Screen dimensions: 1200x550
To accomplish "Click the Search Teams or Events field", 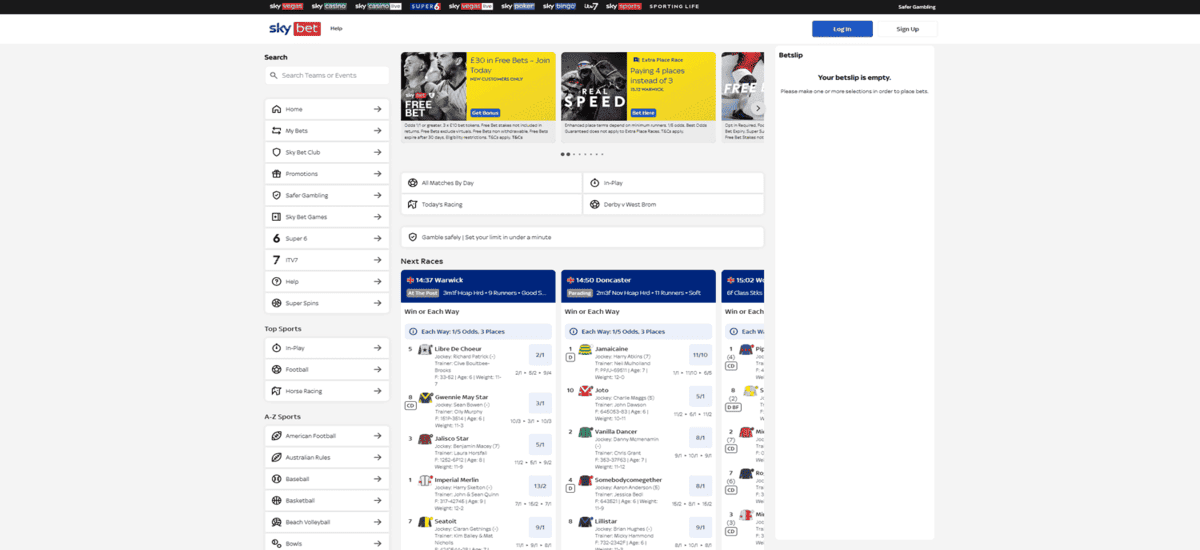I will pos(327,75).
